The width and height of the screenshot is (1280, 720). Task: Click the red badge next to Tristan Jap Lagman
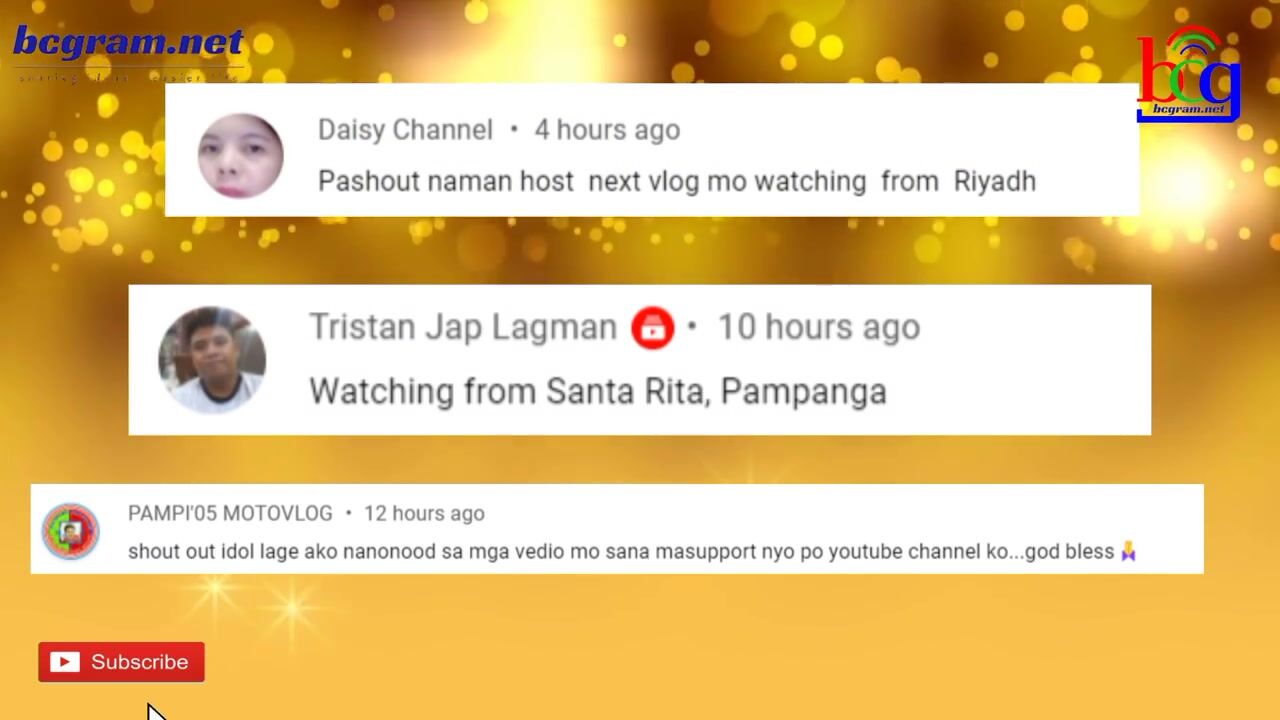[x=652, y=328]
